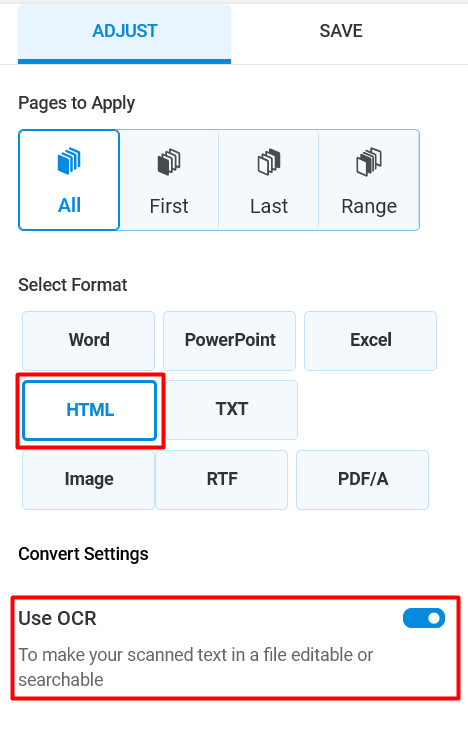Disable the Use OCR switch
Screen dimensions: 468x734
[x=424, y=618]
